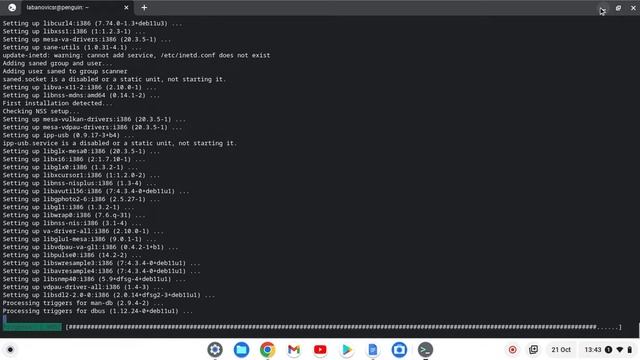This screenshot has width=640, height=360.
Task: Click the installation progress bar
Action: click(343, 327)
